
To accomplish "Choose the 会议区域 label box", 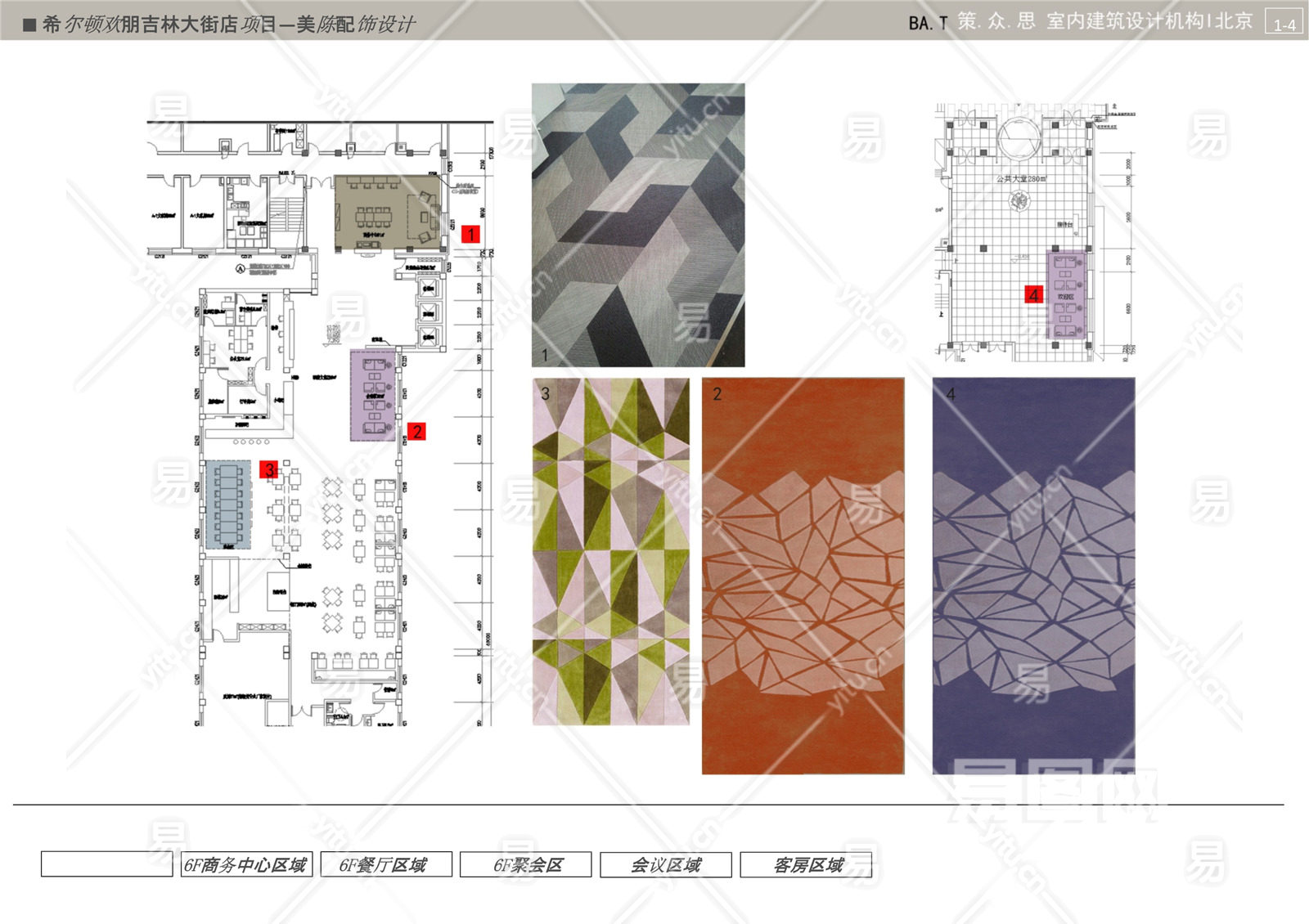I will pos(666,864).
